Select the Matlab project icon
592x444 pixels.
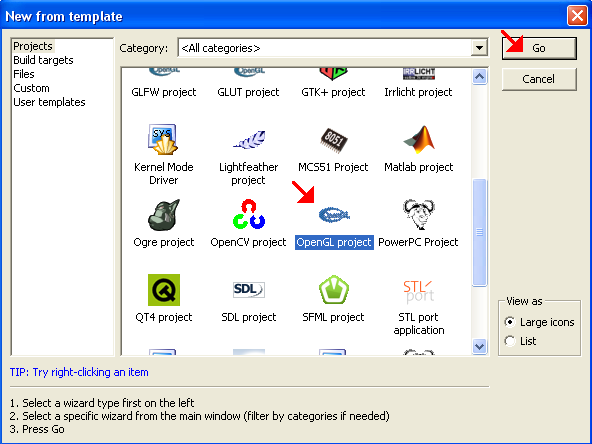[419, 139]
